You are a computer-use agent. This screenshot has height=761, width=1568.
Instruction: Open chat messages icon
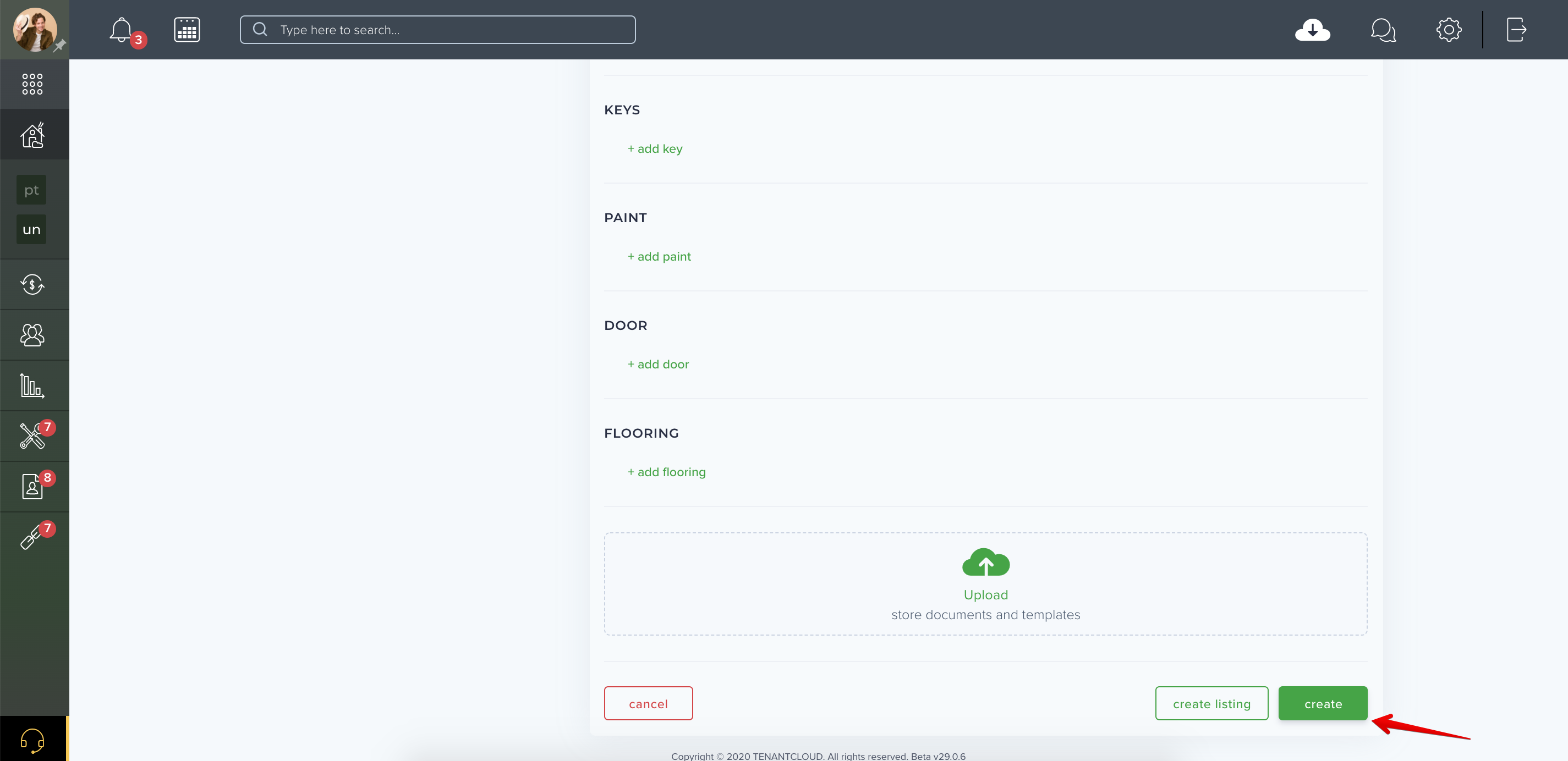click(x=1383, y=30)
